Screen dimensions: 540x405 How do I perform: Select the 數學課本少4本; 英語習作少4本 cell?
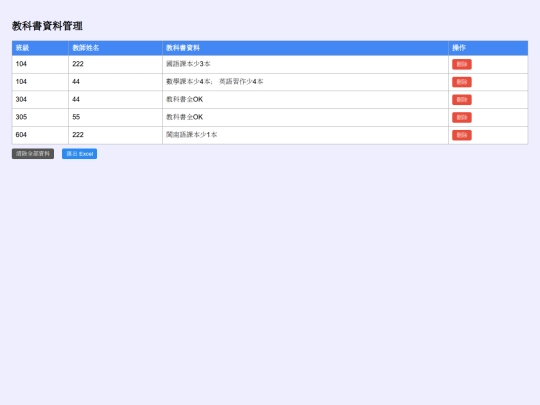point(305,82)
